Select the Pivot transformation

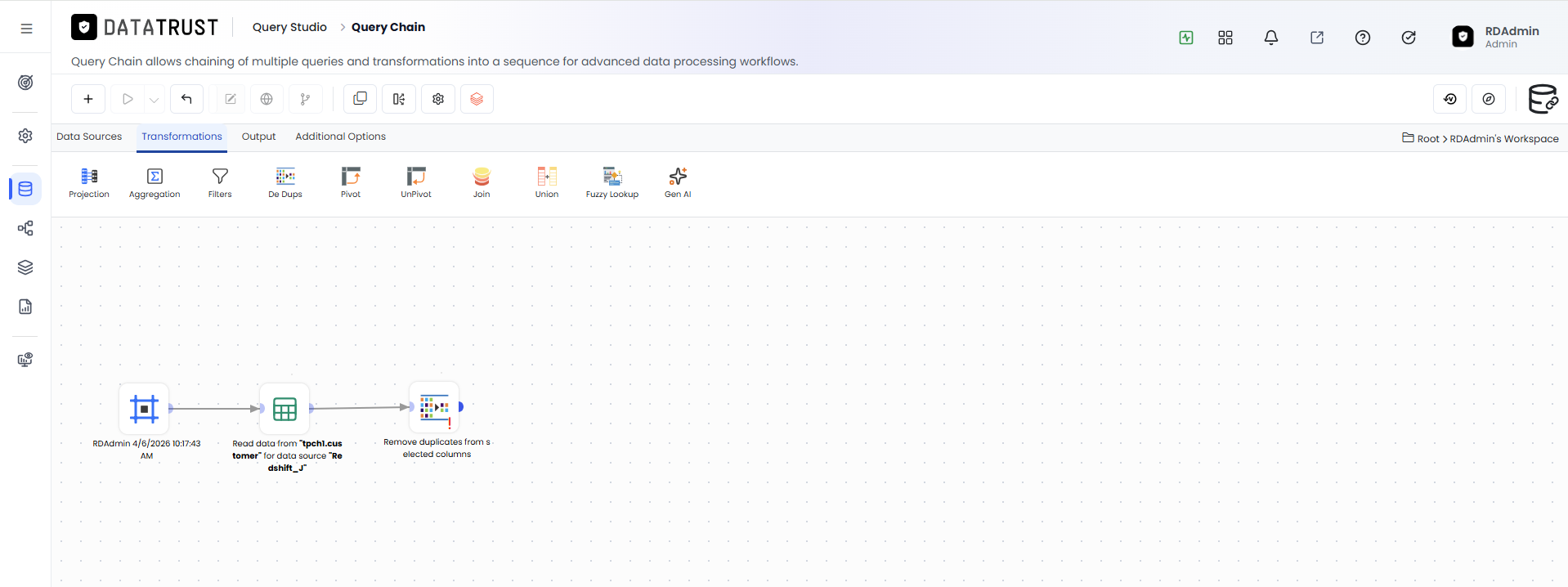(x=351, y=182)
